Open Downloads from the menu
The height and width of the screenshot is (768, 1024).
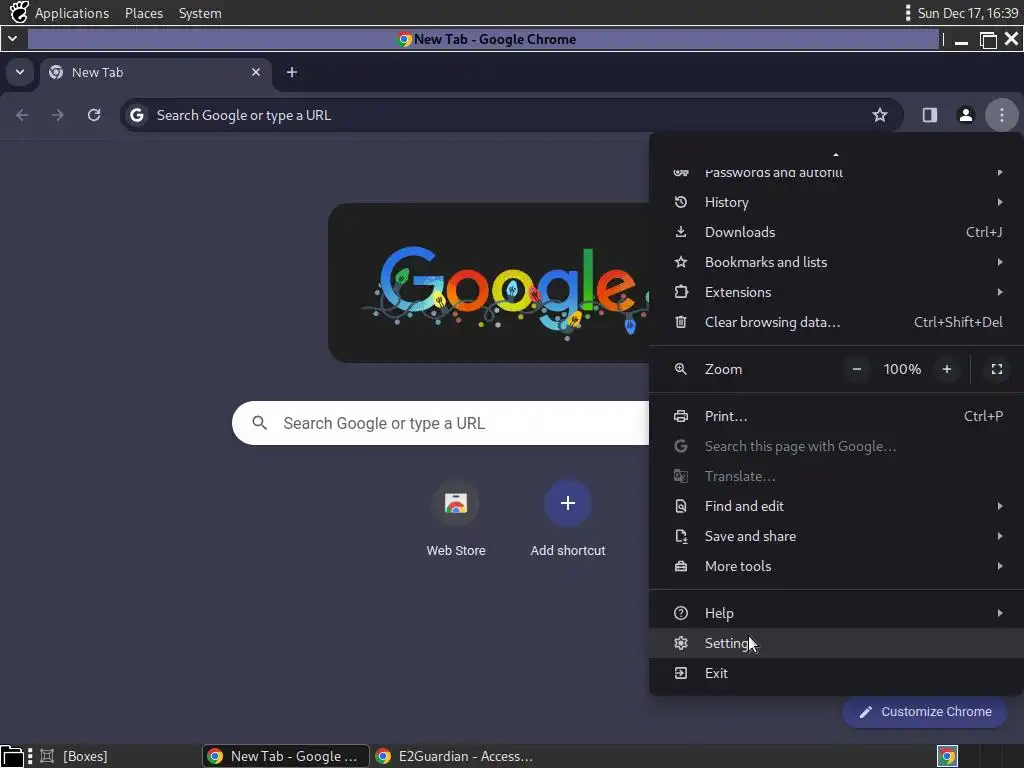(836, 232)
